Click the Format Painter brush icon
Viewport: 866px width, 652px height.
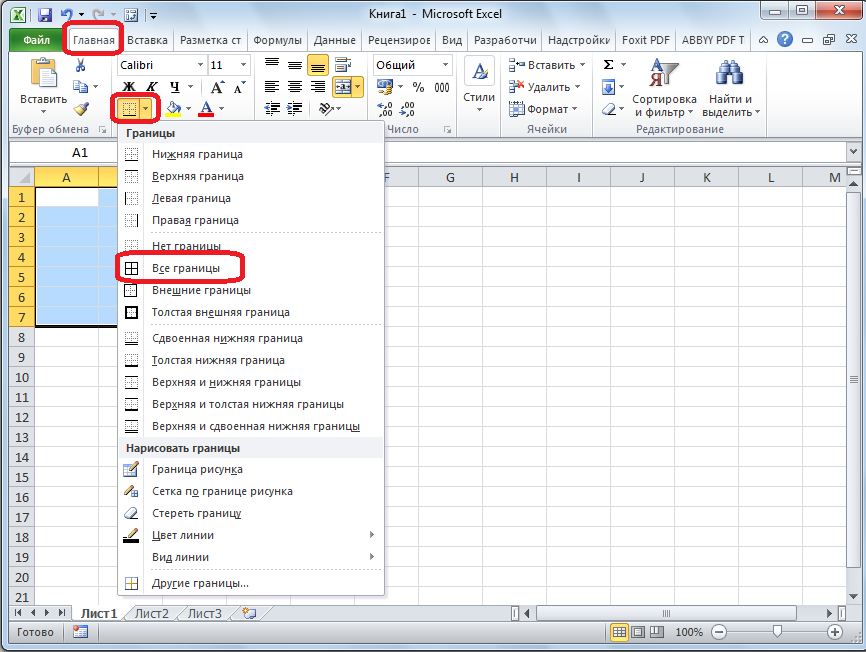pos(81,109)
